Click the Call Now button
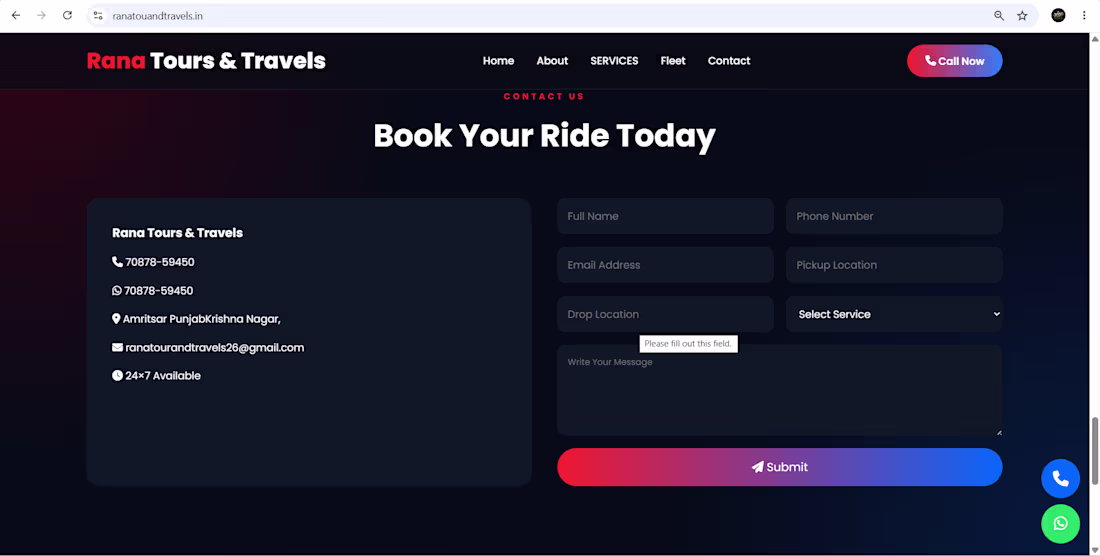Screen dimensions: 1100x556 [x=954, y=61]
